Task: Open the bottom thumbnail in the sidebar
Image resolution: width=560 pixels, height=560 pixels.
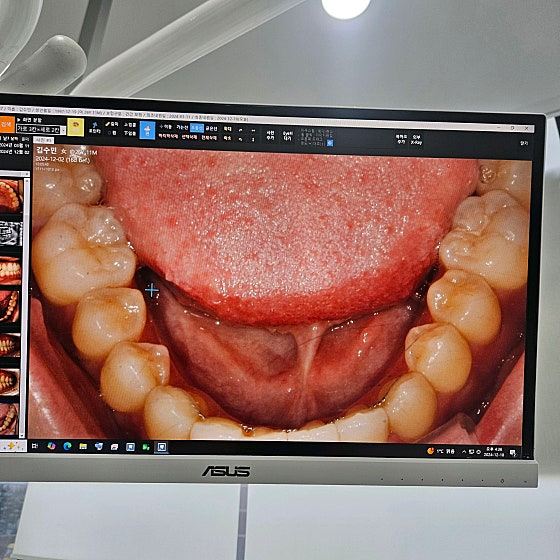Action: 9,419
